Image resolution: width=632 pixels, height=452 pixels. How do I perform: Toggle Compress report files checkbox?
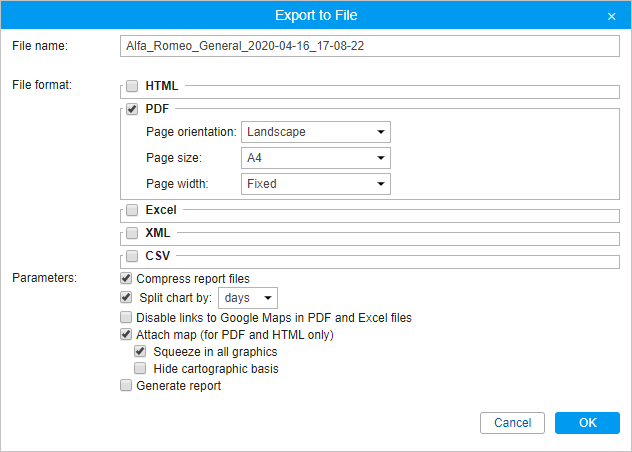pos(126,279)
